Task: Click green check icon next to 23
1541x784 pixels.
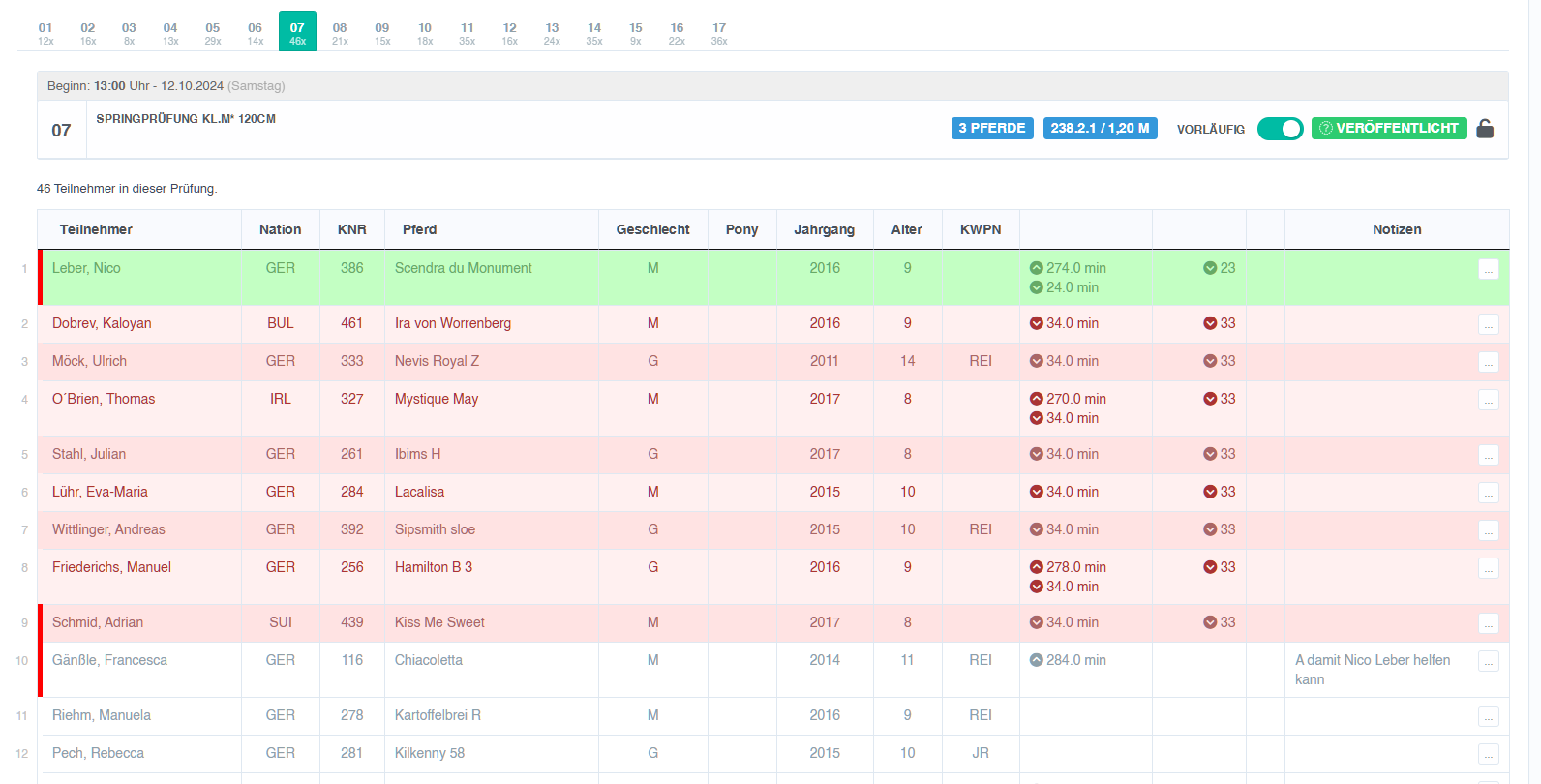Action: 1210,268
